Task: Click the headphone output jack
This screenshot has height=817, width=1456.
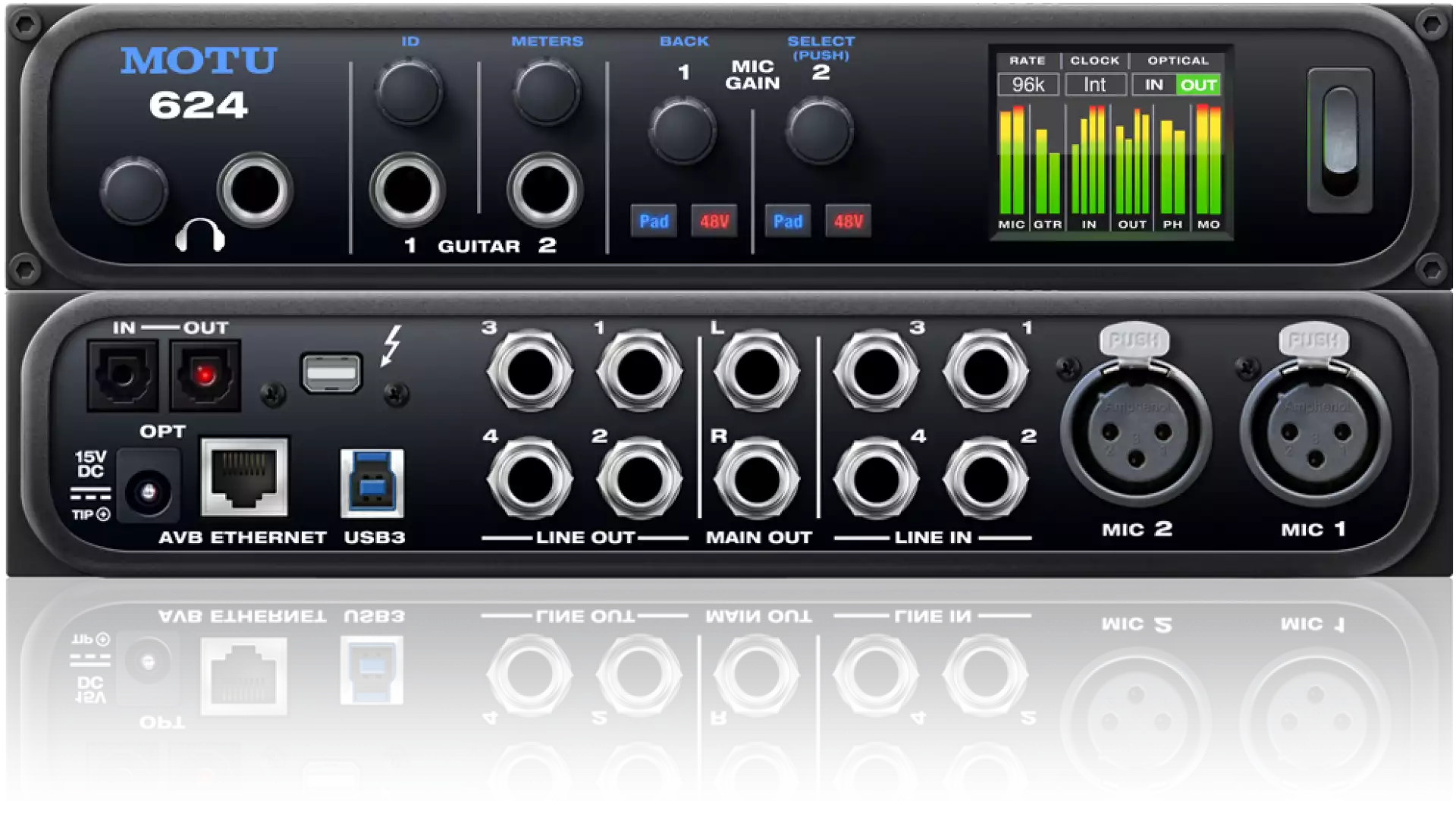Action: pyautogui.click(x=255, y=190)
